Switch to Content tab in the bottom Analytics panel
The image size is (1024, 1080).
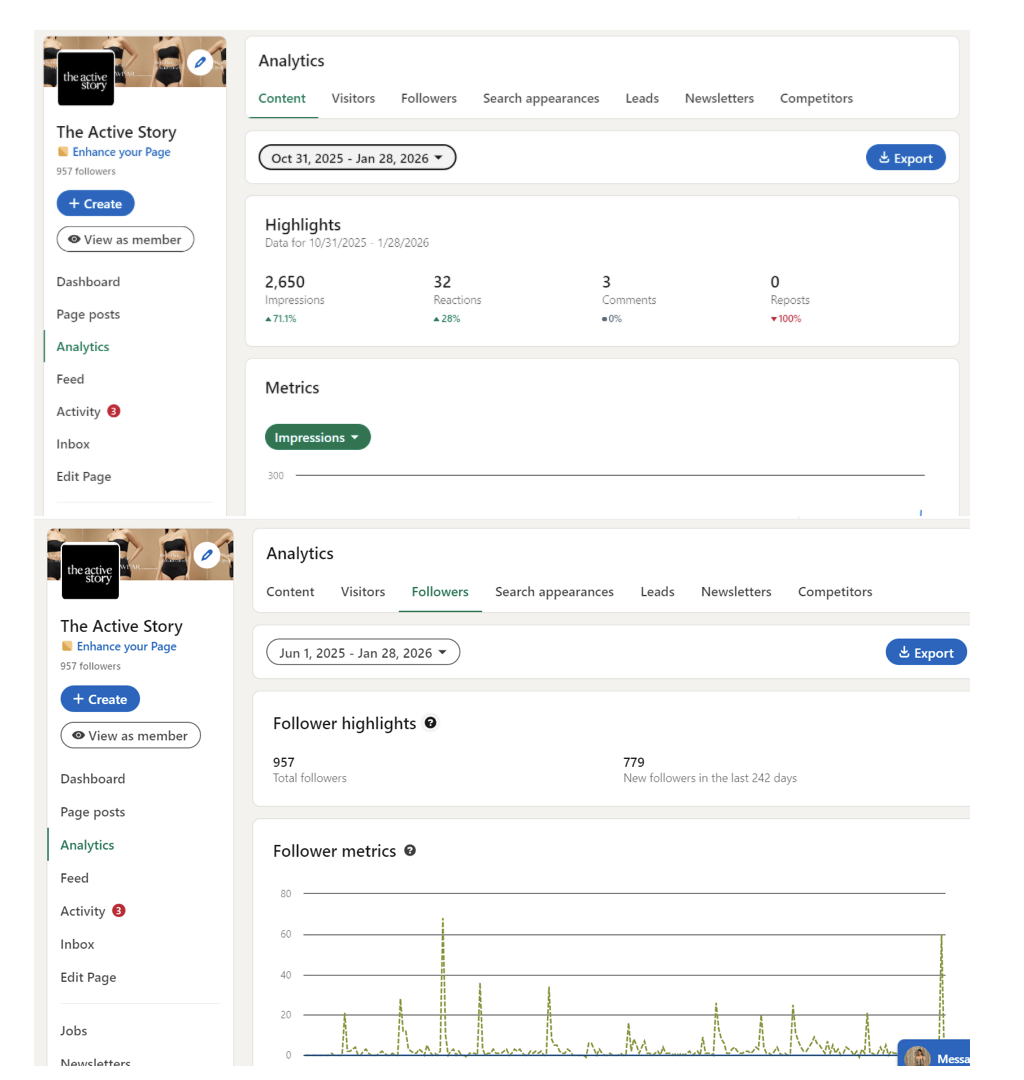pos(290,592)
